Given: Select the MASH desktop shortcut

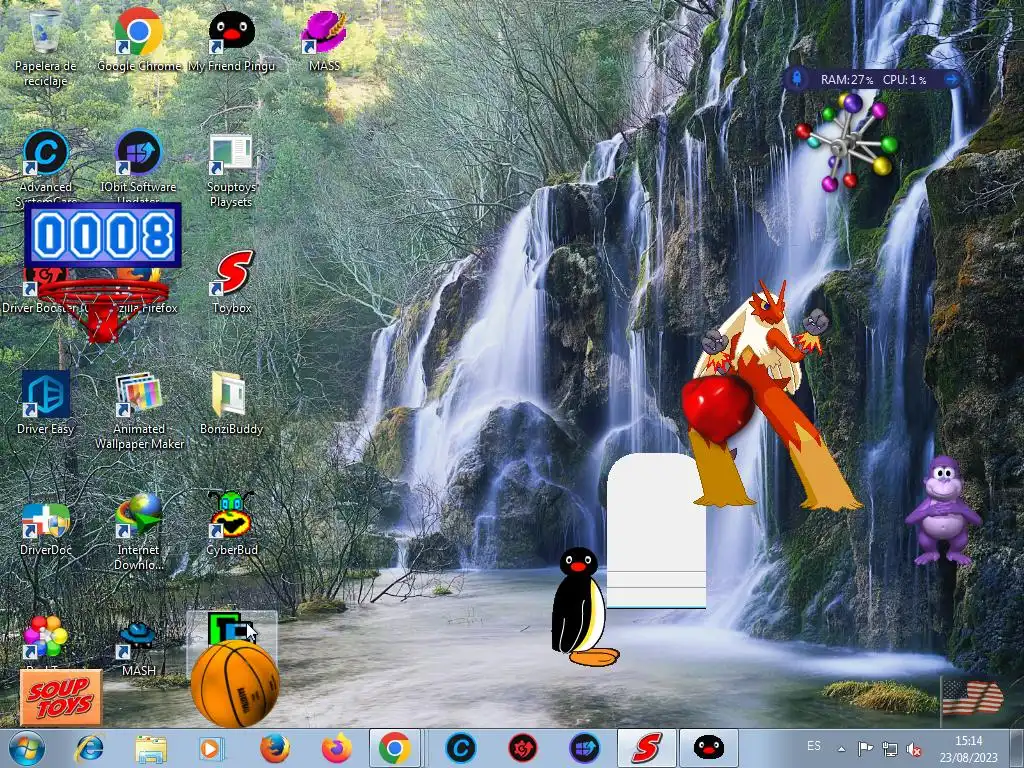Looking at the screenshot, I should [x=138, y=648].
